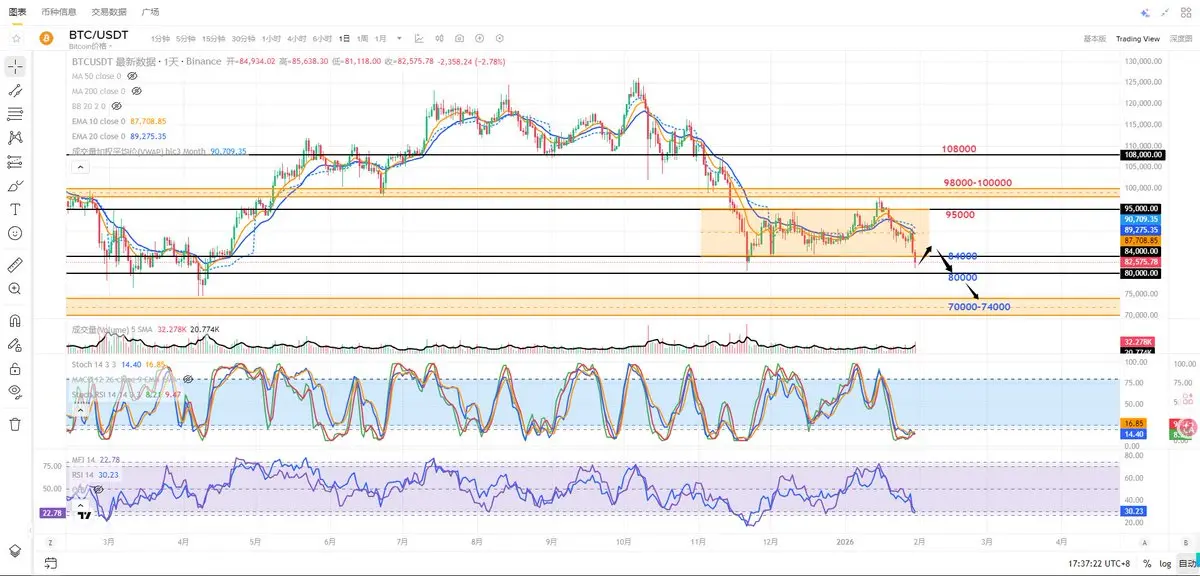
Task: Take a chart snapshot with camera icon
Action: [459, 38]
